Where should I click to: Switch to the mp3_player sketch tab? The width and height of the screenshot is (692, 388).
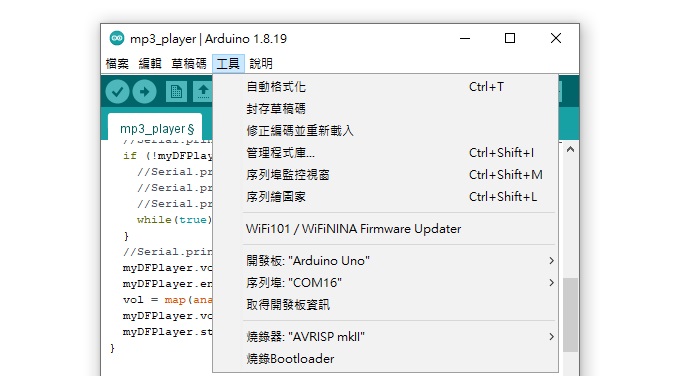pos(155,128)
